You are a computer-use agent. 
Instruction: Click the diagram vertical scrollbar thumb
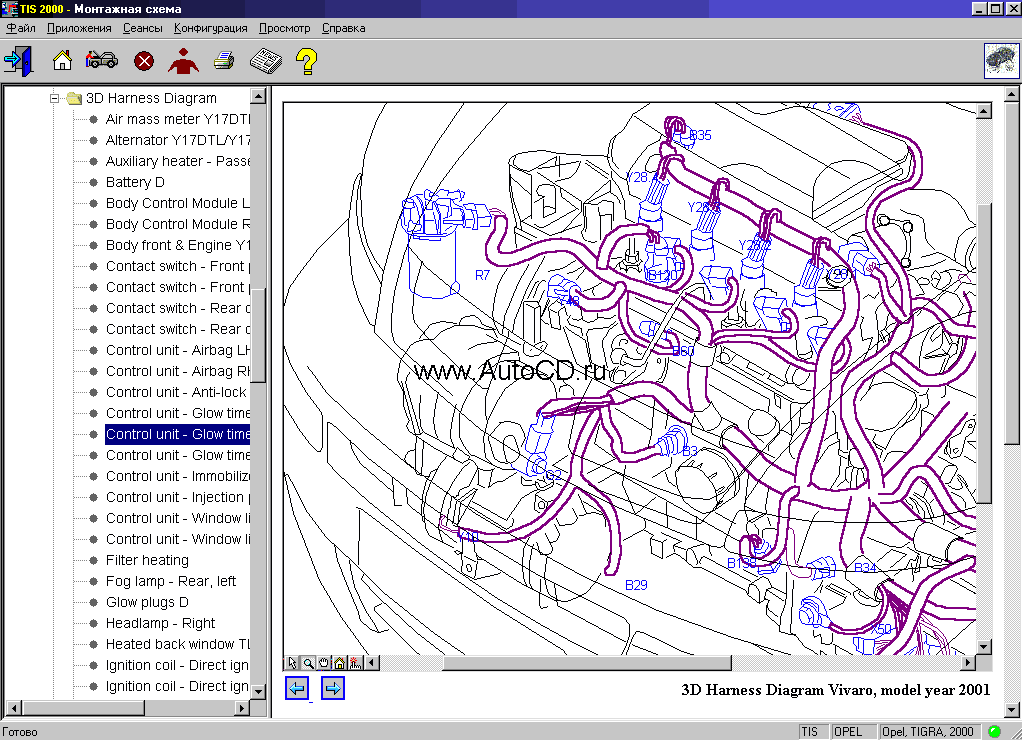pyautogui.click(x=984, y=353)
